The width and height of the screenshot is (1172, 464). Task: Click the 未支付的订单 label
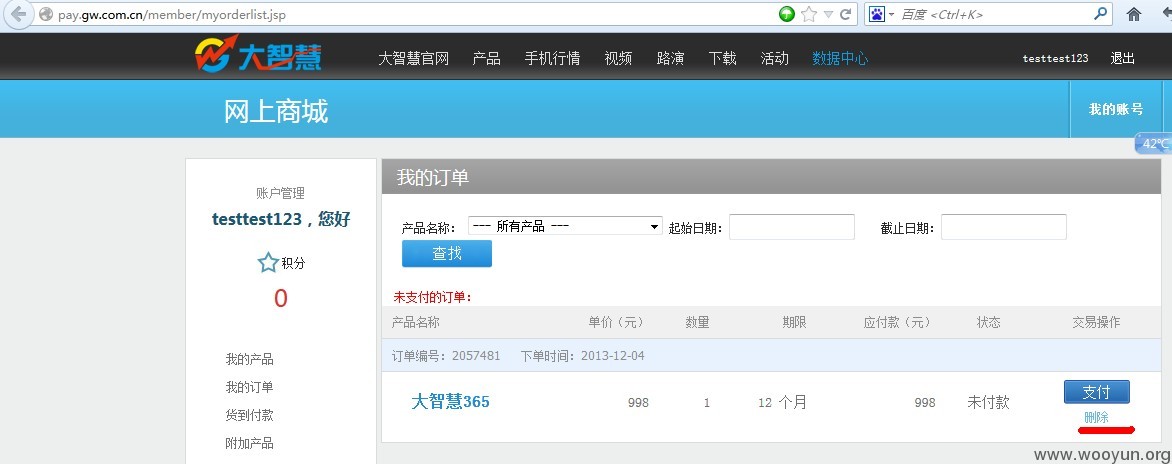(x=433, y=297)
